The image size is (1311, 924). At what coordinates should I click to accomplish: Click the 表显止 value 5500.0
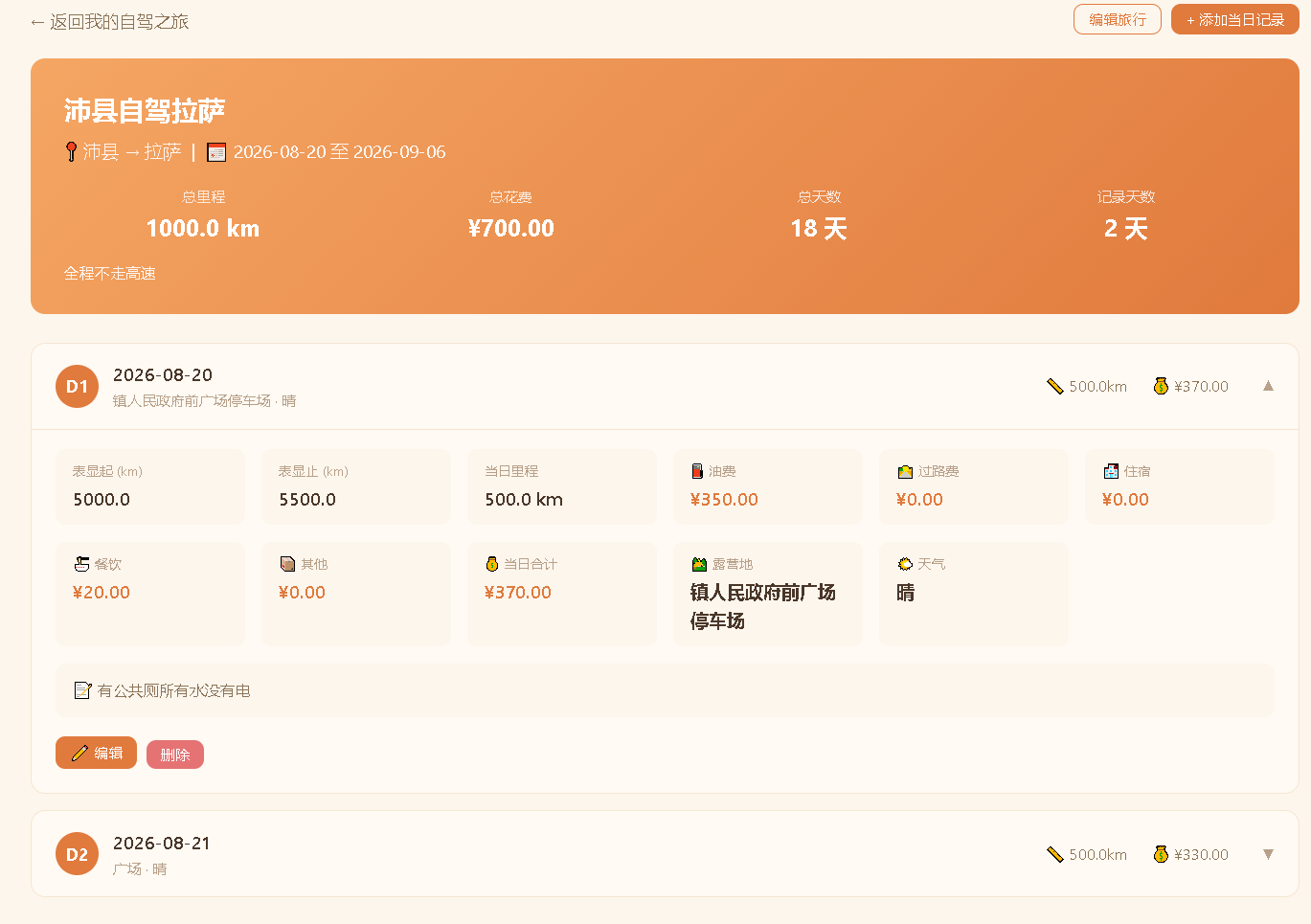pyautogui.click(x=307, y=499)
